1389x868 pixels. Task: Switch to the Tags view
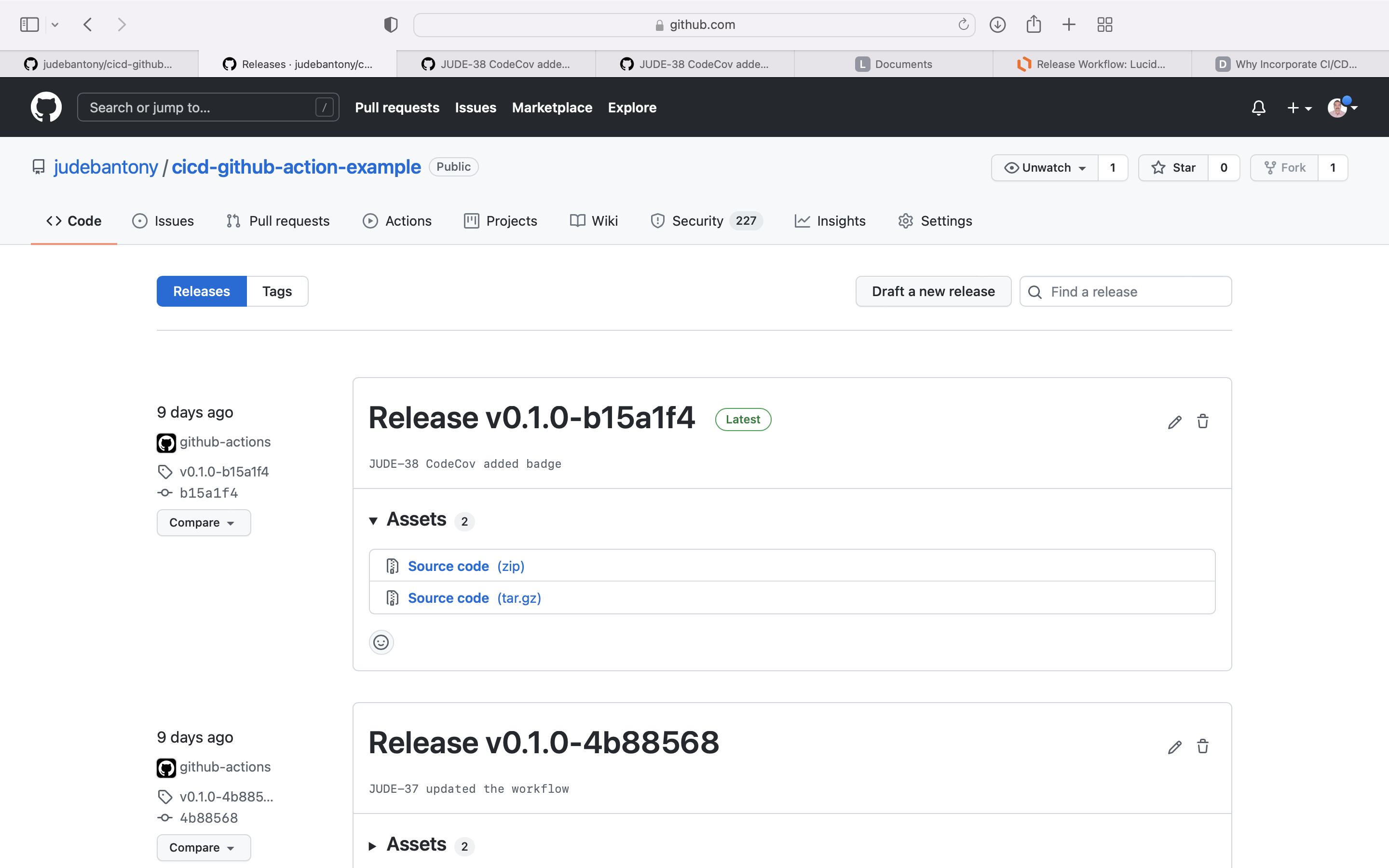[x=277, y=292]
